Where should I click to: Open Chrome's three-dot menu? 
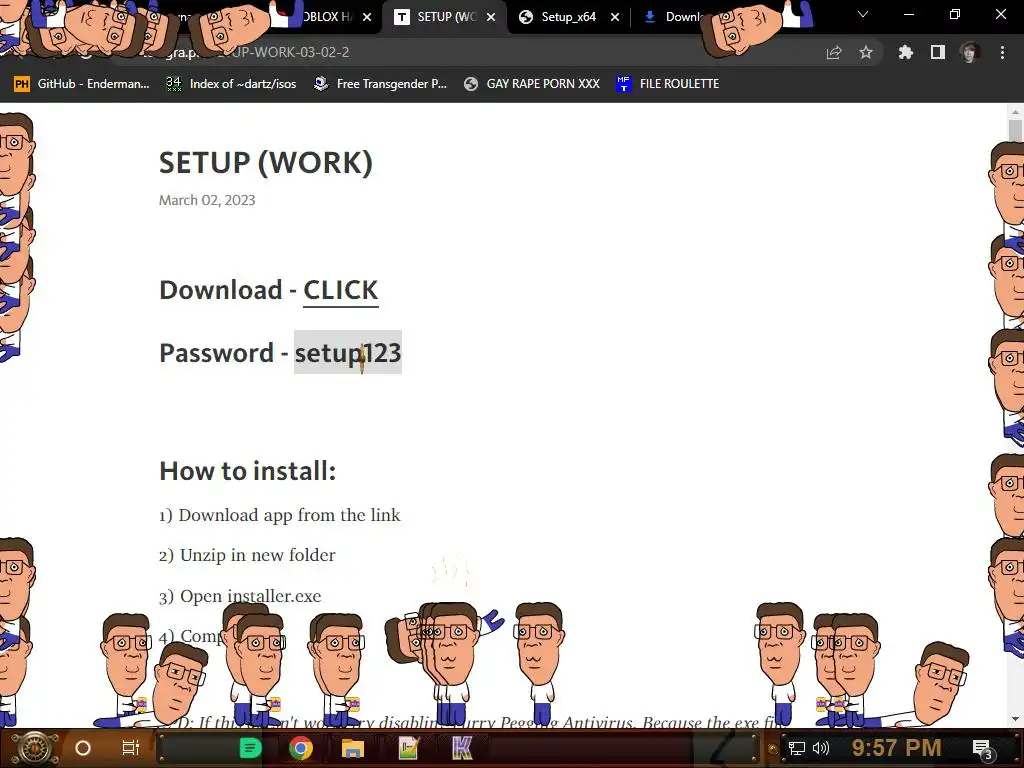1002,52
